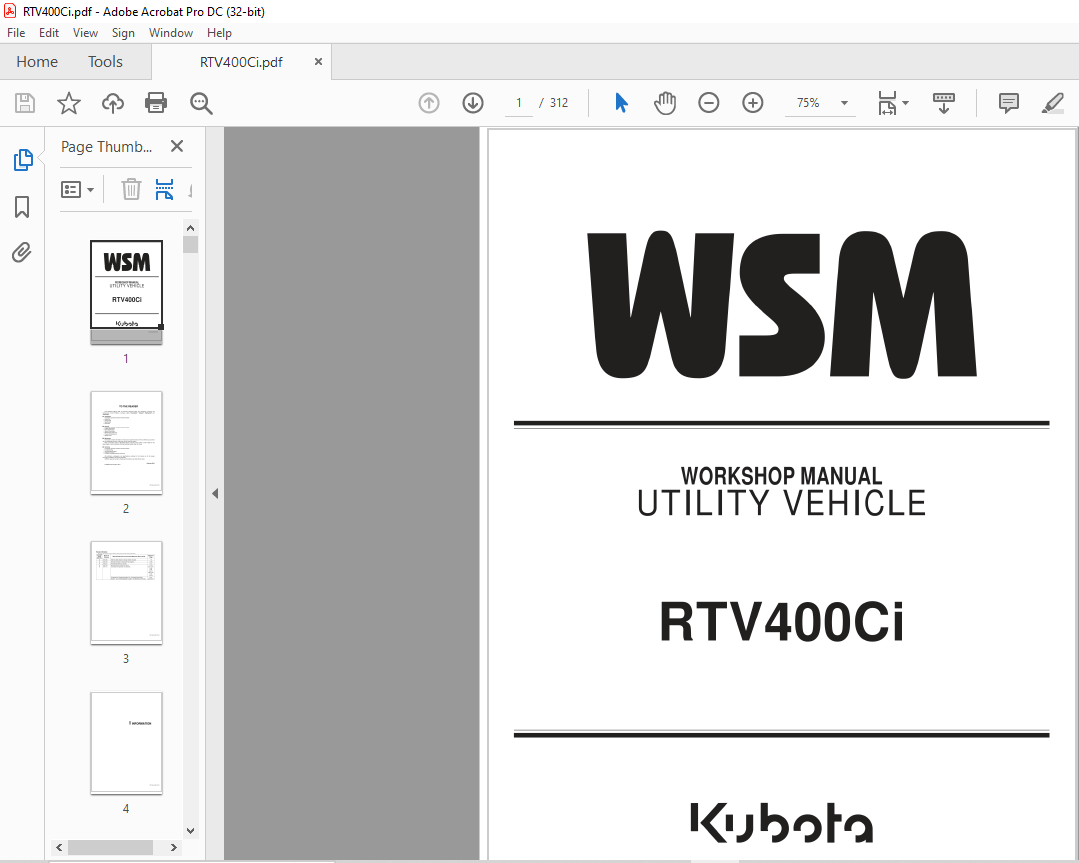The image size is (1079, 863).
Task: Select page 4 thumbnail
Action: (x=126, y=743)
